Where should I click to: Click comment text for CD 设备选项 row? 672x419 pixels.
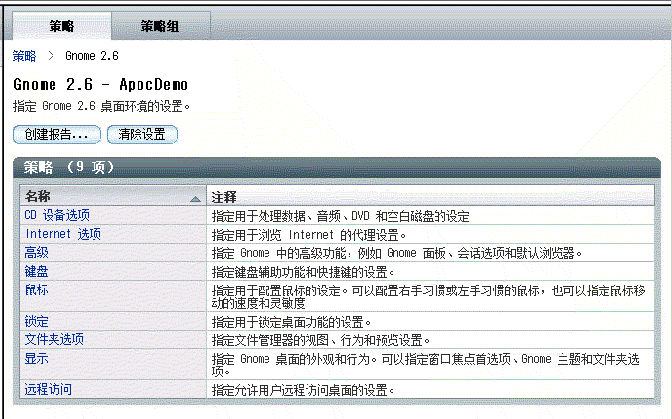(341, 216)
